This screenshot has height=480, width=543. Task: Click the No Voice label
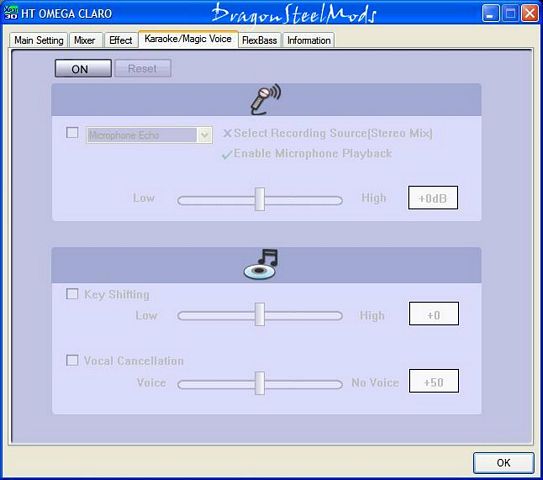tap(375, 383)
